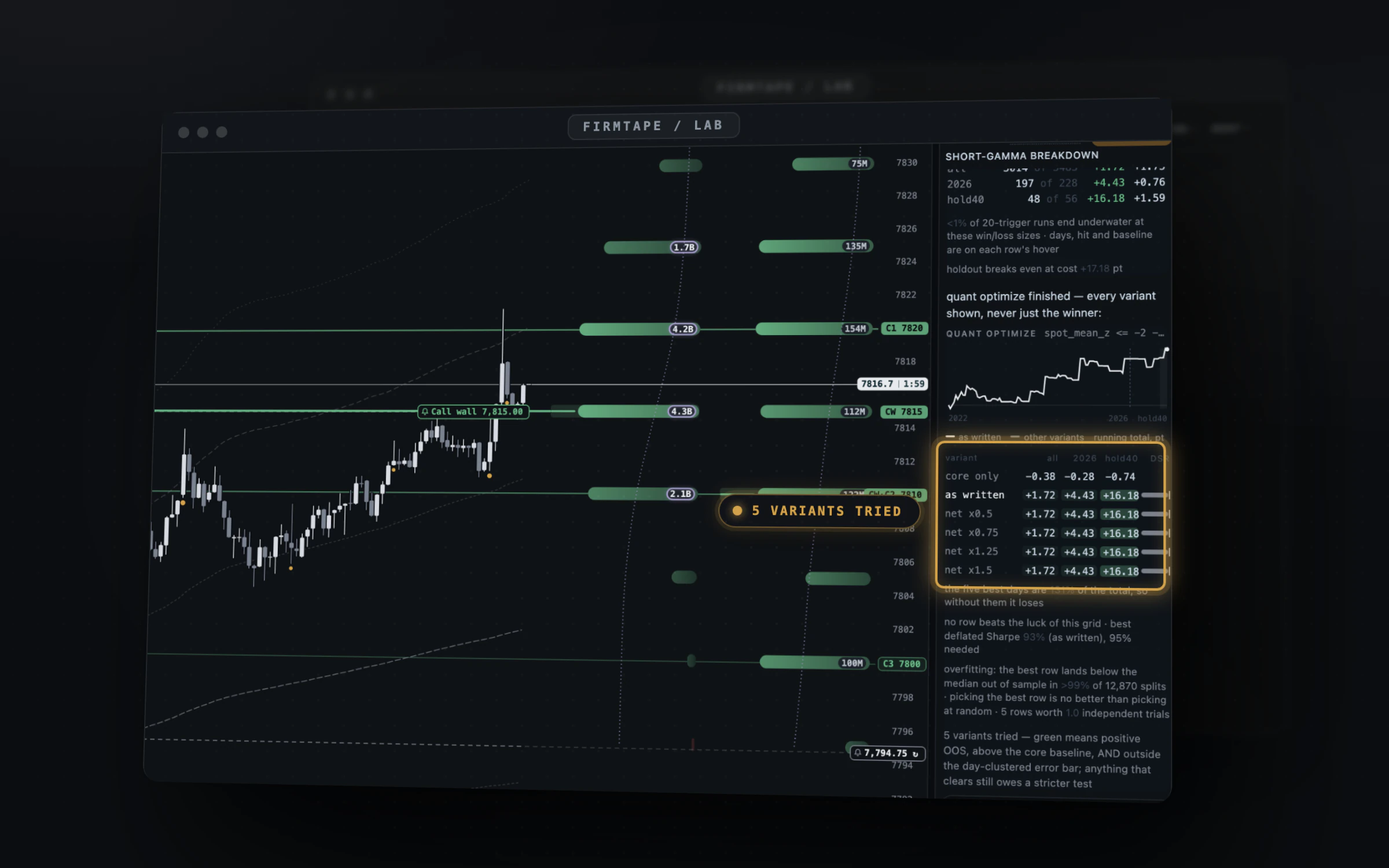Click the bell icon on Call wall label
This screenshot has width=1389, height=868.
click(425, 411)
